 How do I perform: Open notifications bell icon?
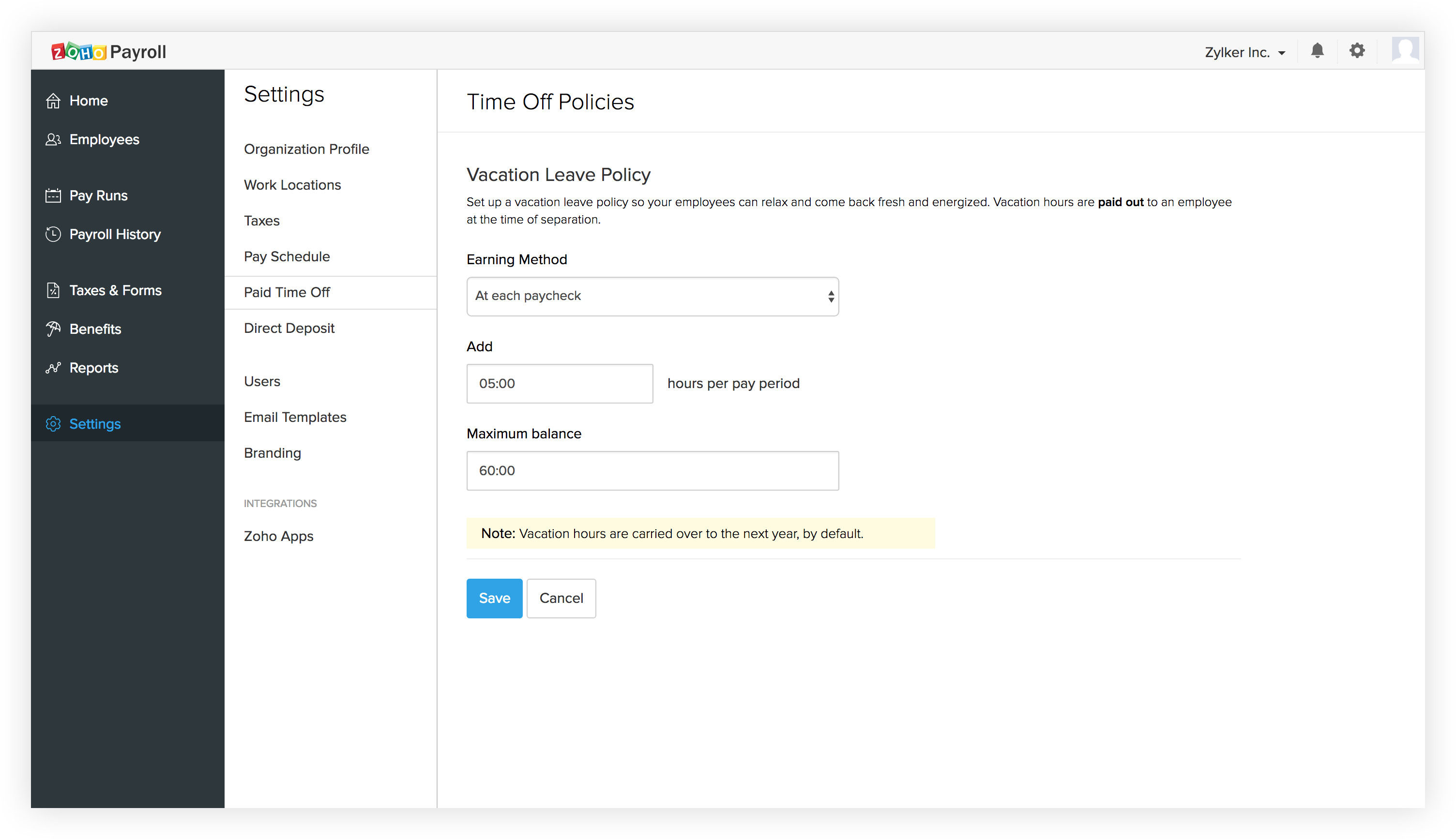click(1317, 51)
